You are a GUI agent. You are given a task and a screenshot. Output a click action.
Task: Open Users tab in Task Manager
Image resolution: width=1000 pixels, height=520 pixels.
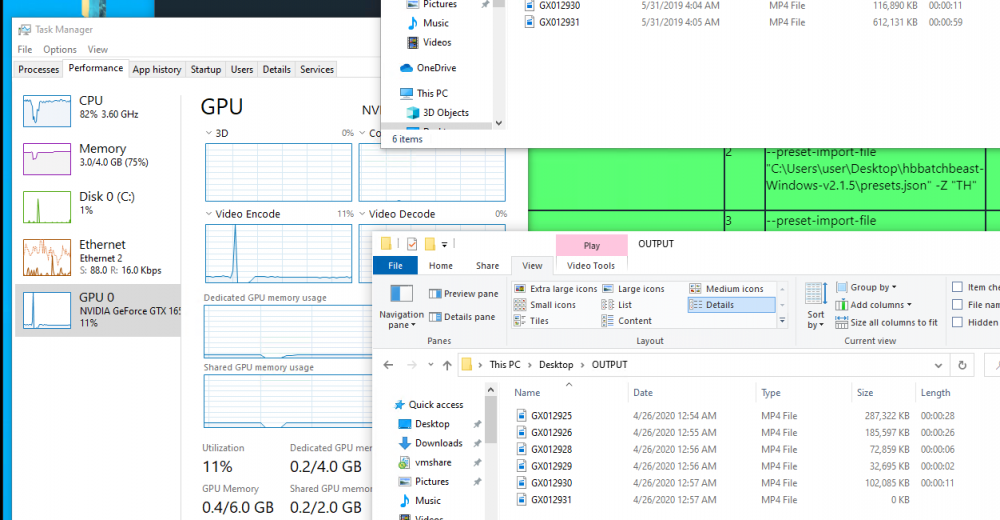(x=242, y=70)
